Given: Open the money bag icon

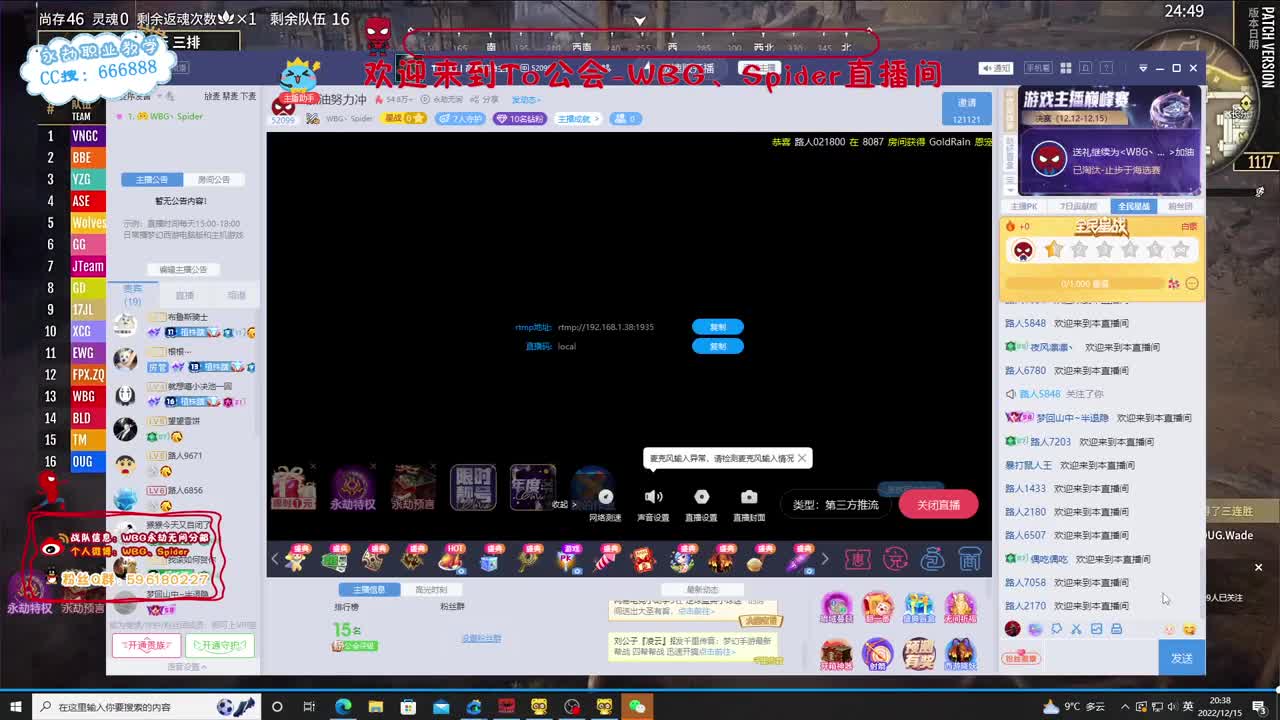Looking at the screenshot, I should pos(932,559).
